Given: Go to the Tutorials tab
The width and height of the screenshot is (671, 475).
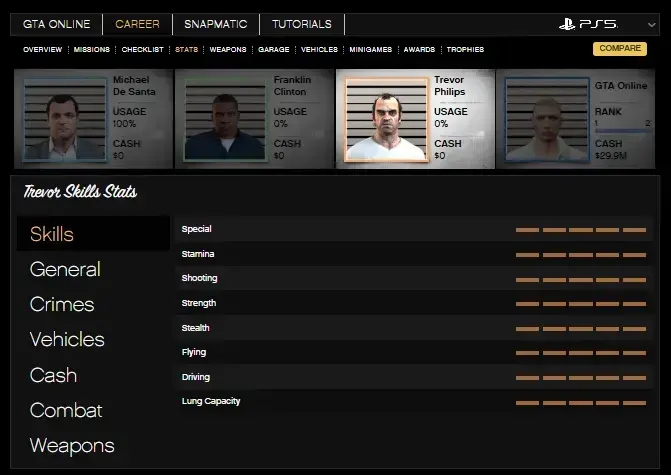Looking at the screenshot, I should coord(302,24).
